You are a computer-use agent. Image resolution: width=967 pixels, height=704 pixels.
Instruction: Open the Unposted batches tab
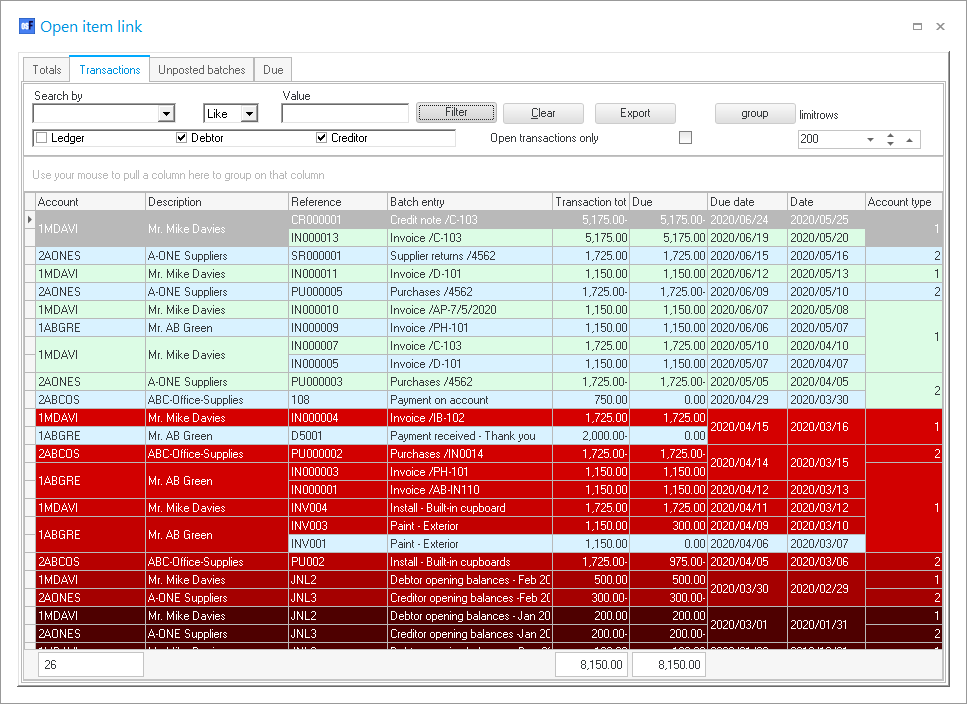[201, 70]
